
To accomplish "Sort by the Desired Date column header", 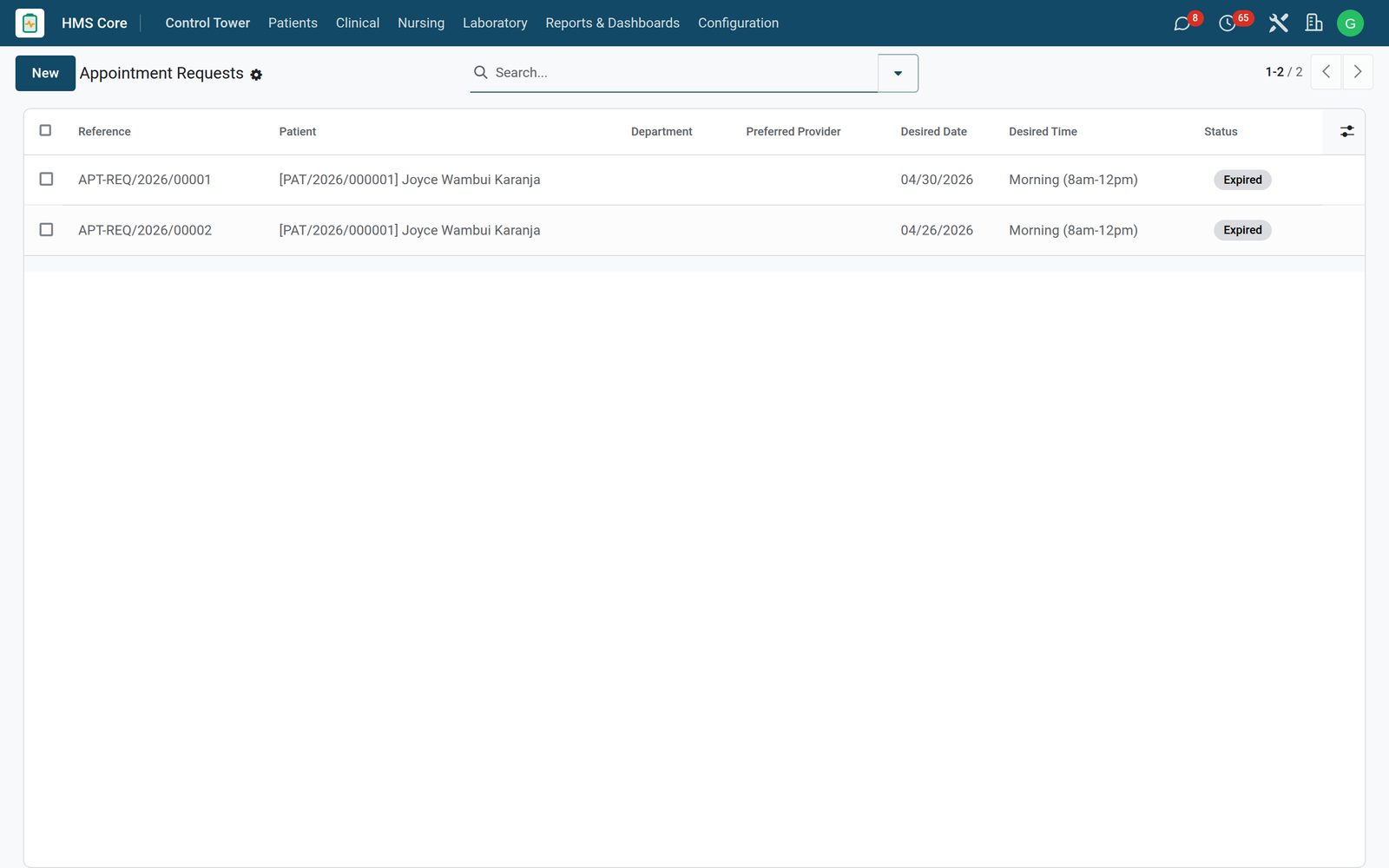I will (x=933, y=131).
